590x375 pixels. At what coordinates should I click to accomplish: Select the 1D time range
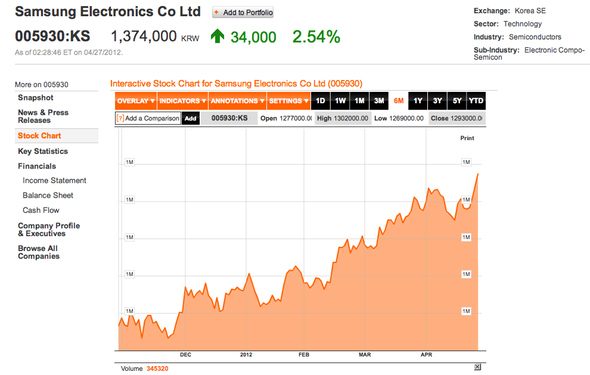(x=320, y=101)
